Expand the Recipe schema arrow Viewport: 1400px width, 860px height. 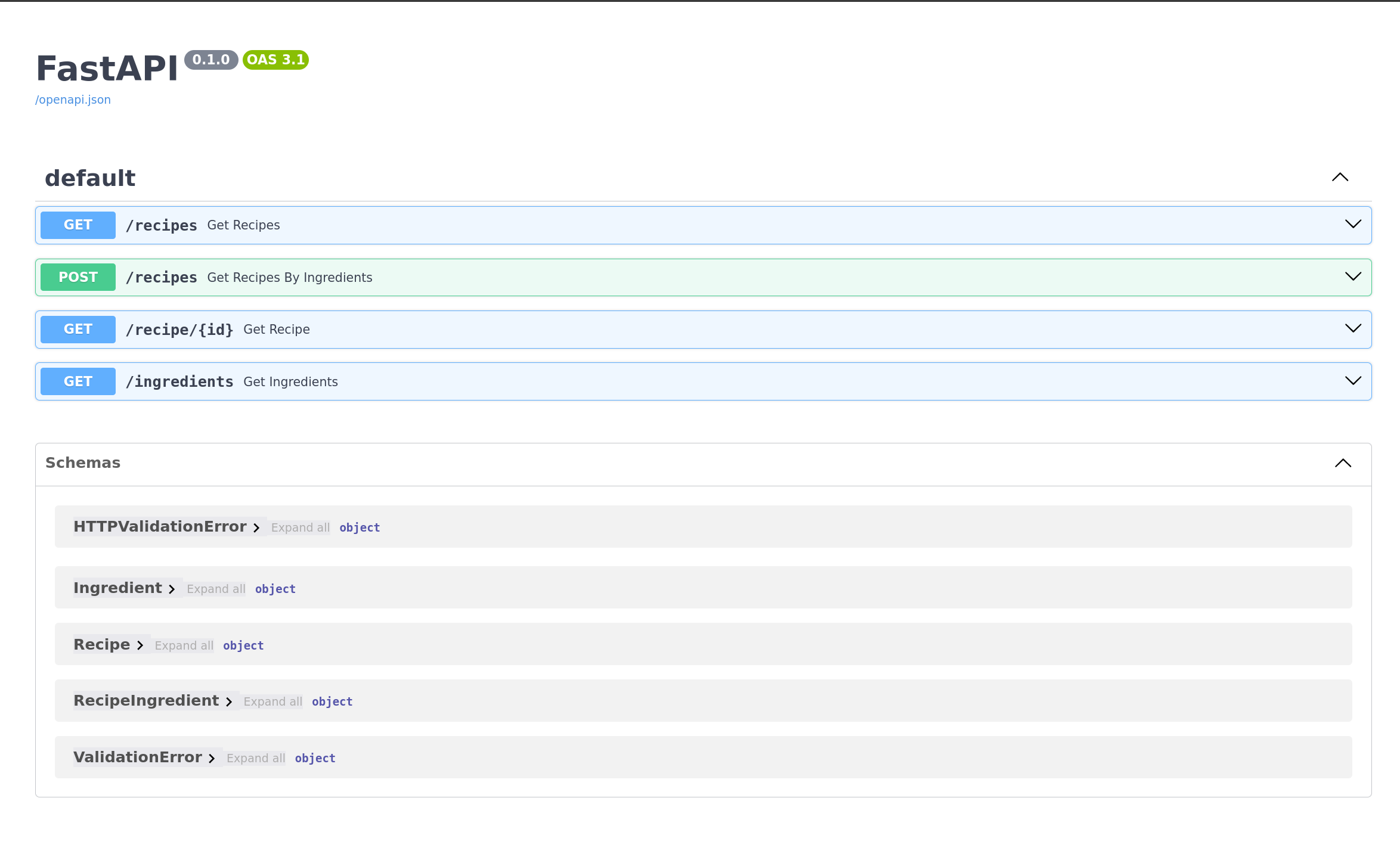click(x=140, y=645)
